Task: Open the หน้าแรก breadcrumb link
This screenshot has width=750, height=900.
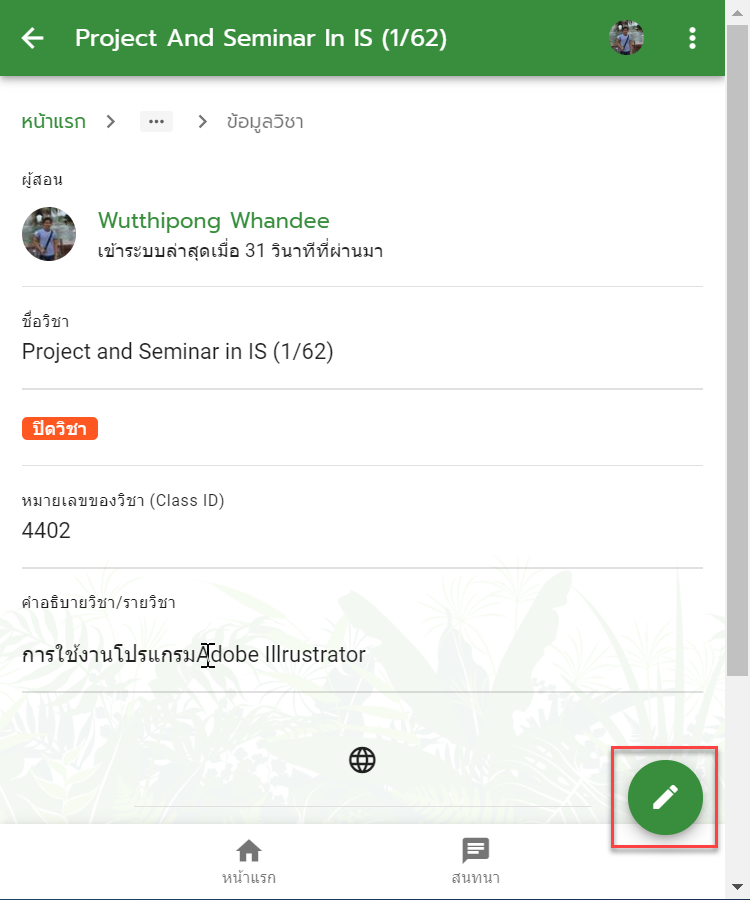Action: 53,122
